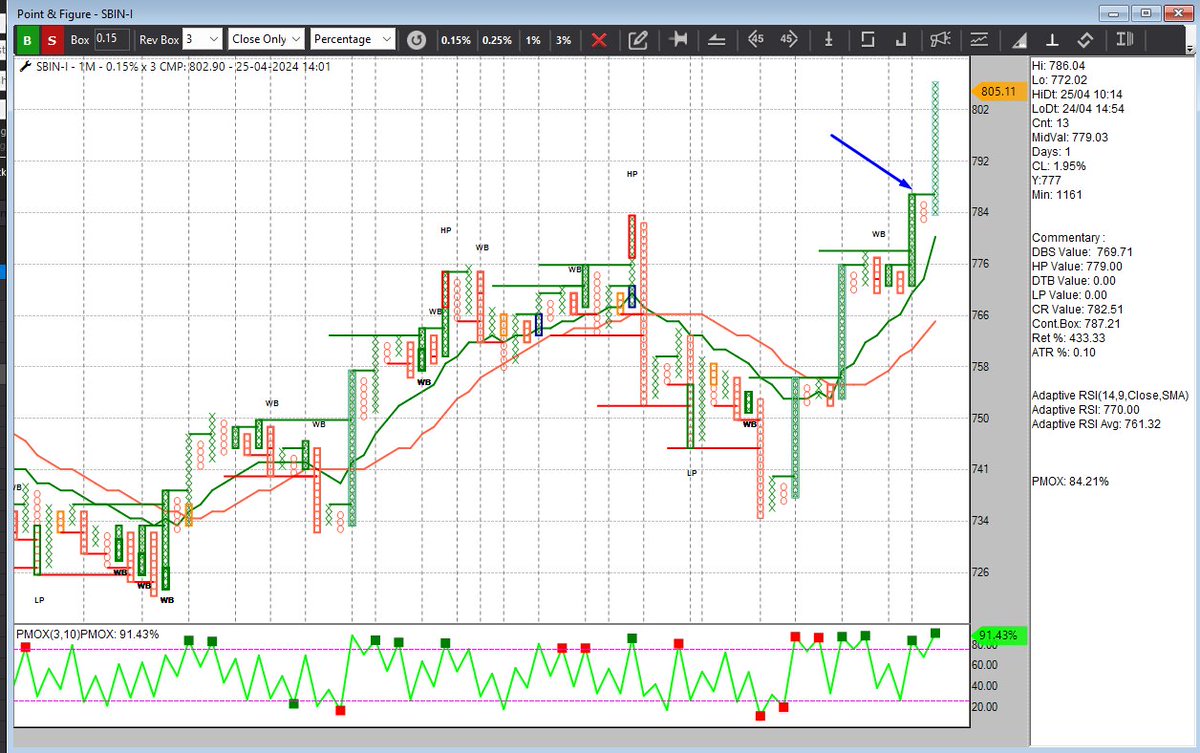Click the Hi: 786.04 value
This screenshot has width=1200, height=753.
tap(1057, 64)
